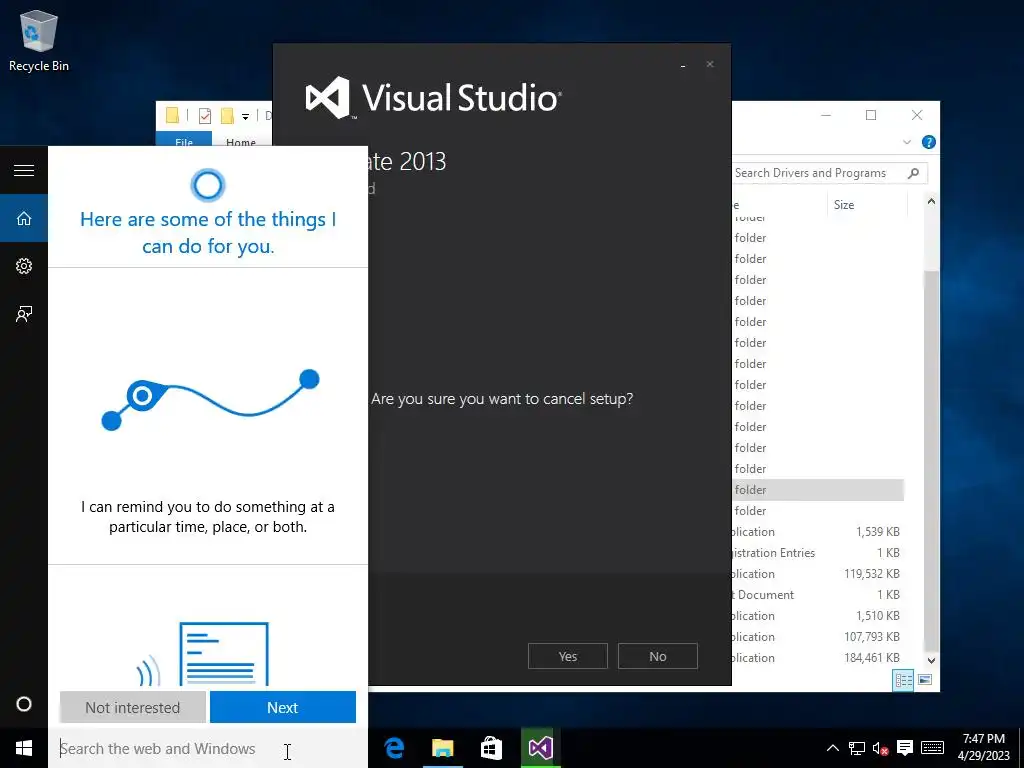1024x768 pixels.
Task: Show hidden system tray icons
Action: point(833,748)
